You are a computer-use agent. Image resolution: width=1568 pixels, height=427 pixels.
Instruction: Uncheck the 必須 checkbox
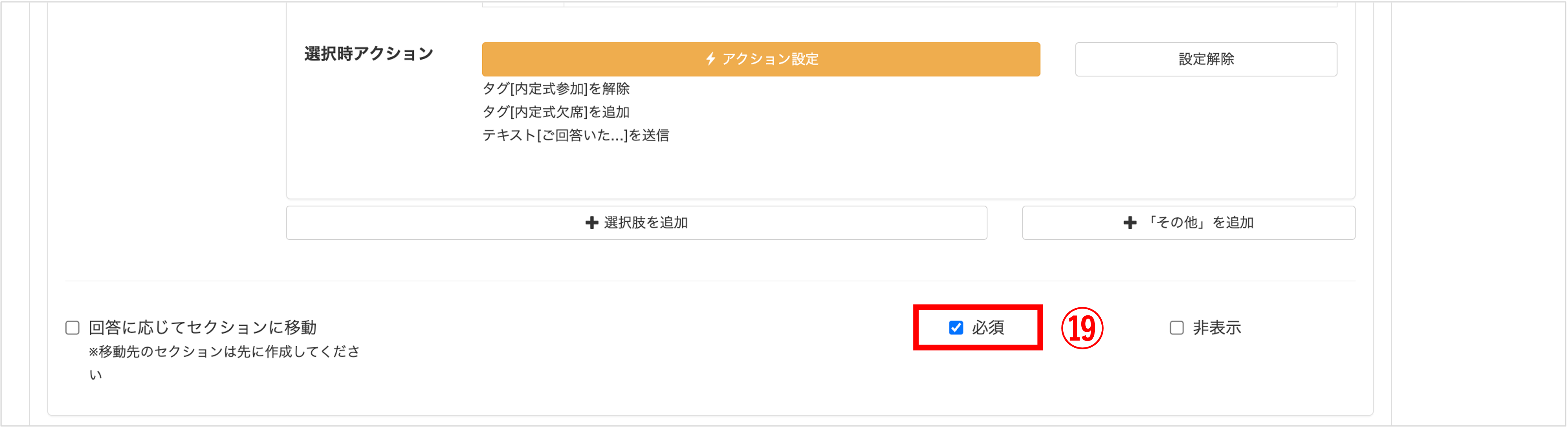tap(955, 328)
